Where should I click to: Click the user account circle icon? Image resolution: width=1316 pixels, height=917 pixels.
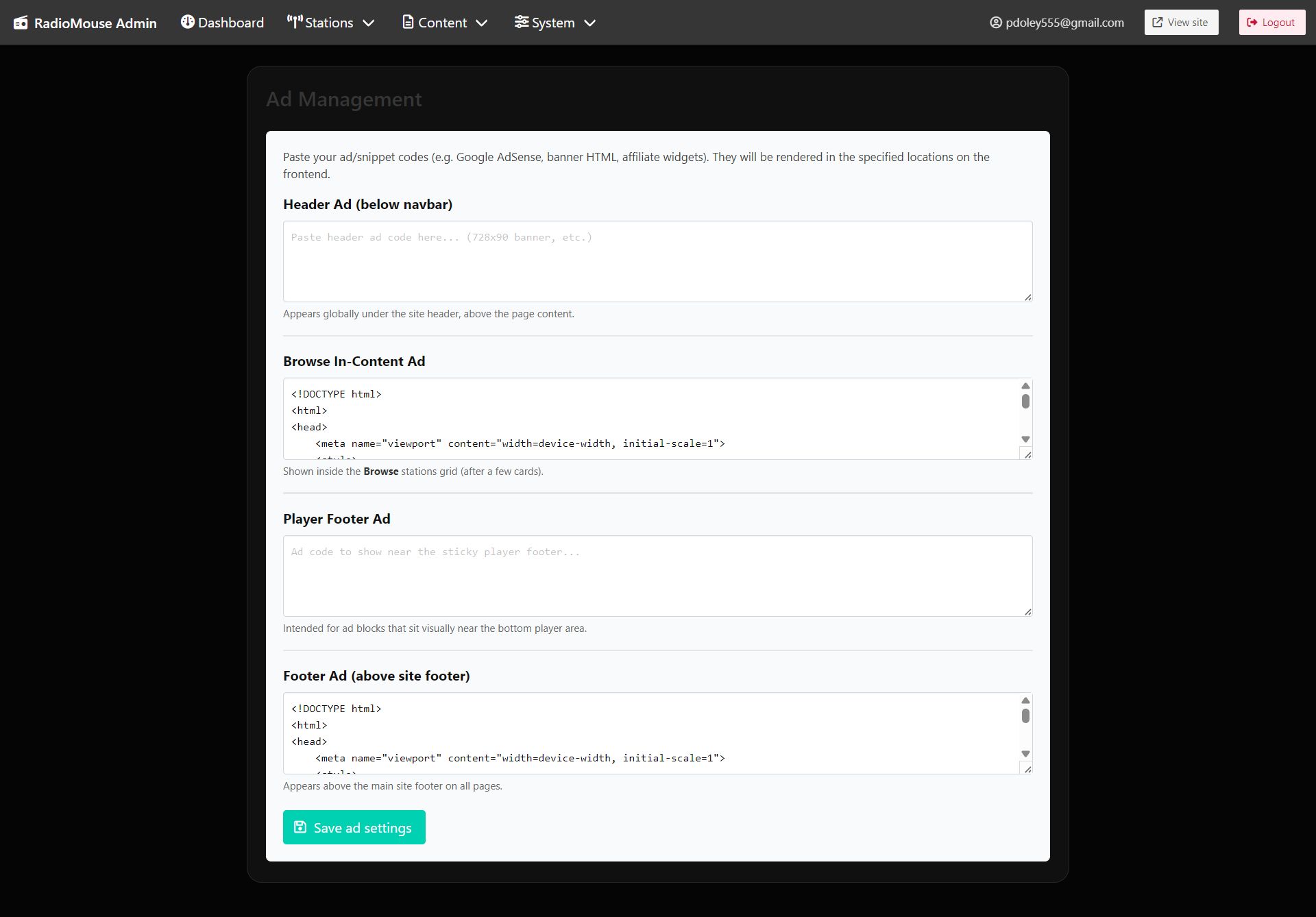pyautogui.click(x=996, y=23)
